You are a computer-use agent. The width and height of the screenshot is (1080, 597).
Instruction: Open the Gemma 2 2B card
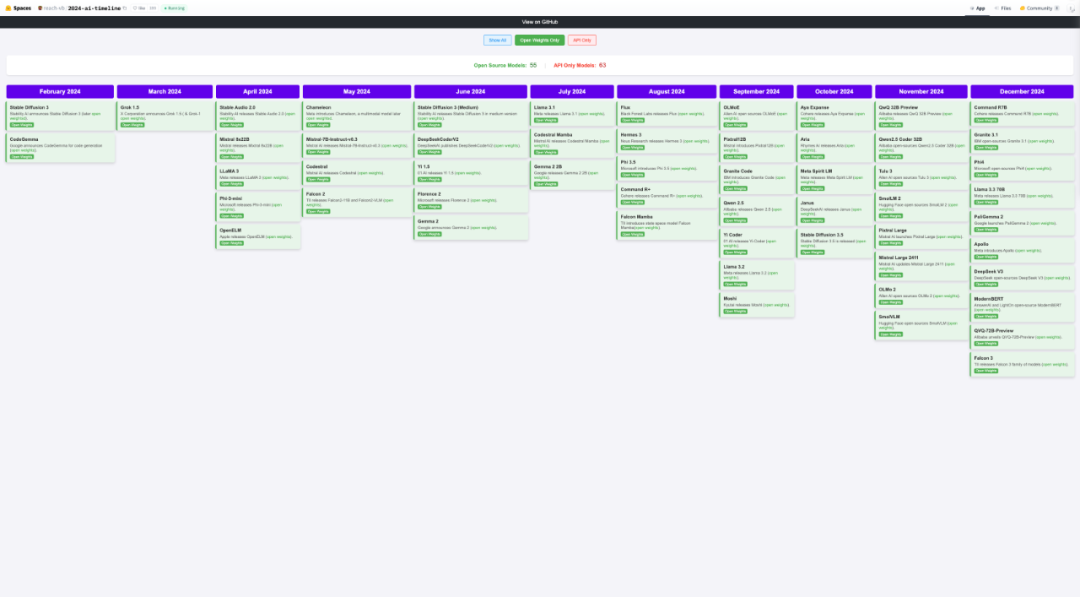coord(572,176)
